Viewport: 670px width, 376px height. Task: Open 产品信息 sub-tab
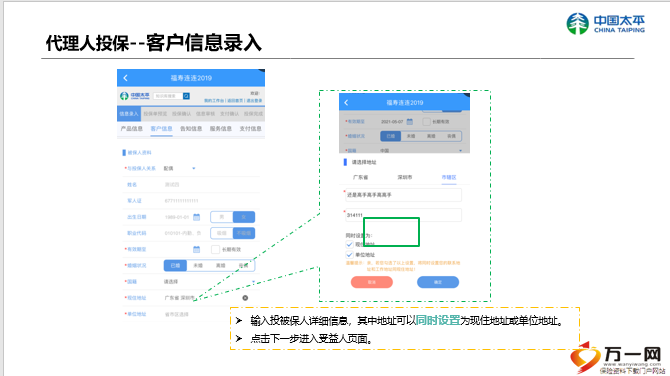pos(132,129)
